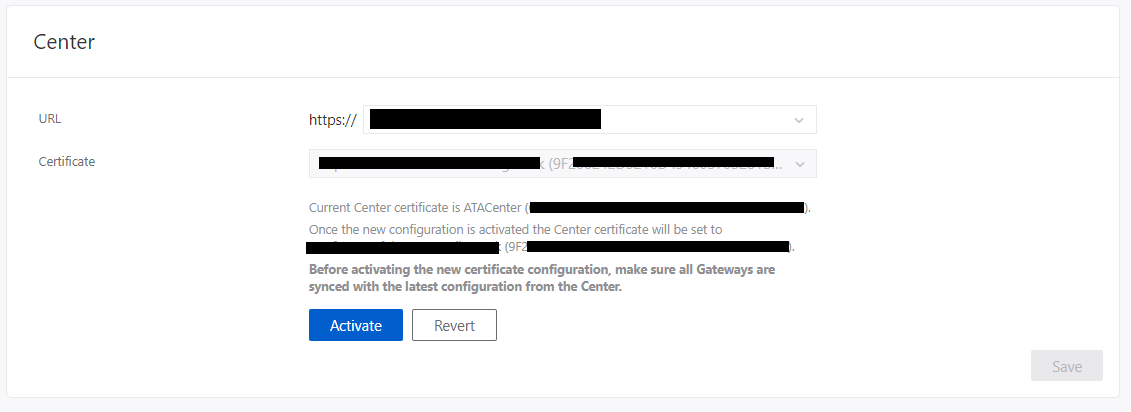
Task: Click the Certificate field label
Action: 67,161
